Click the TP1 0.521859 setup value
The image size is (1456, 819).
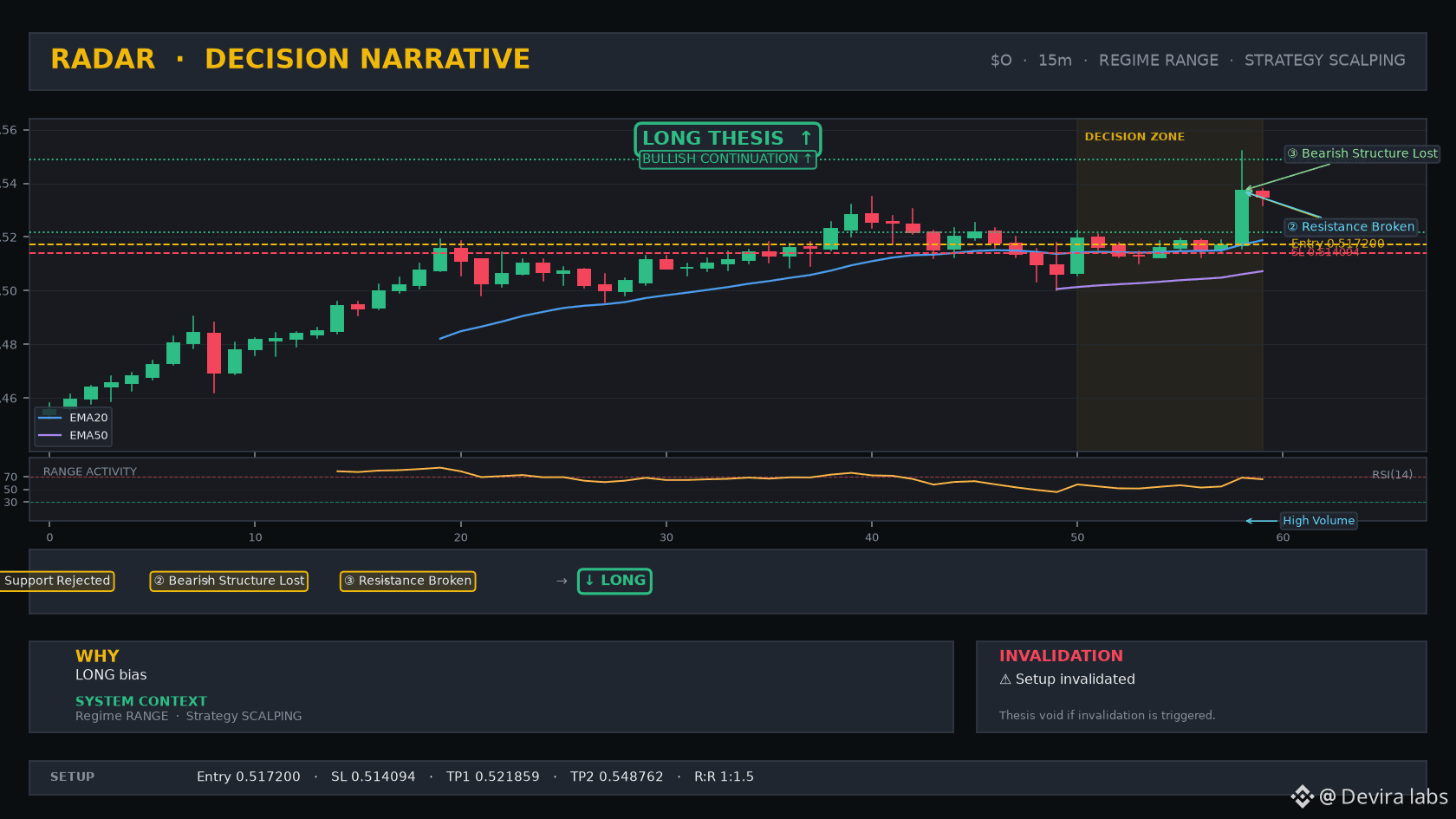point(493,777)
